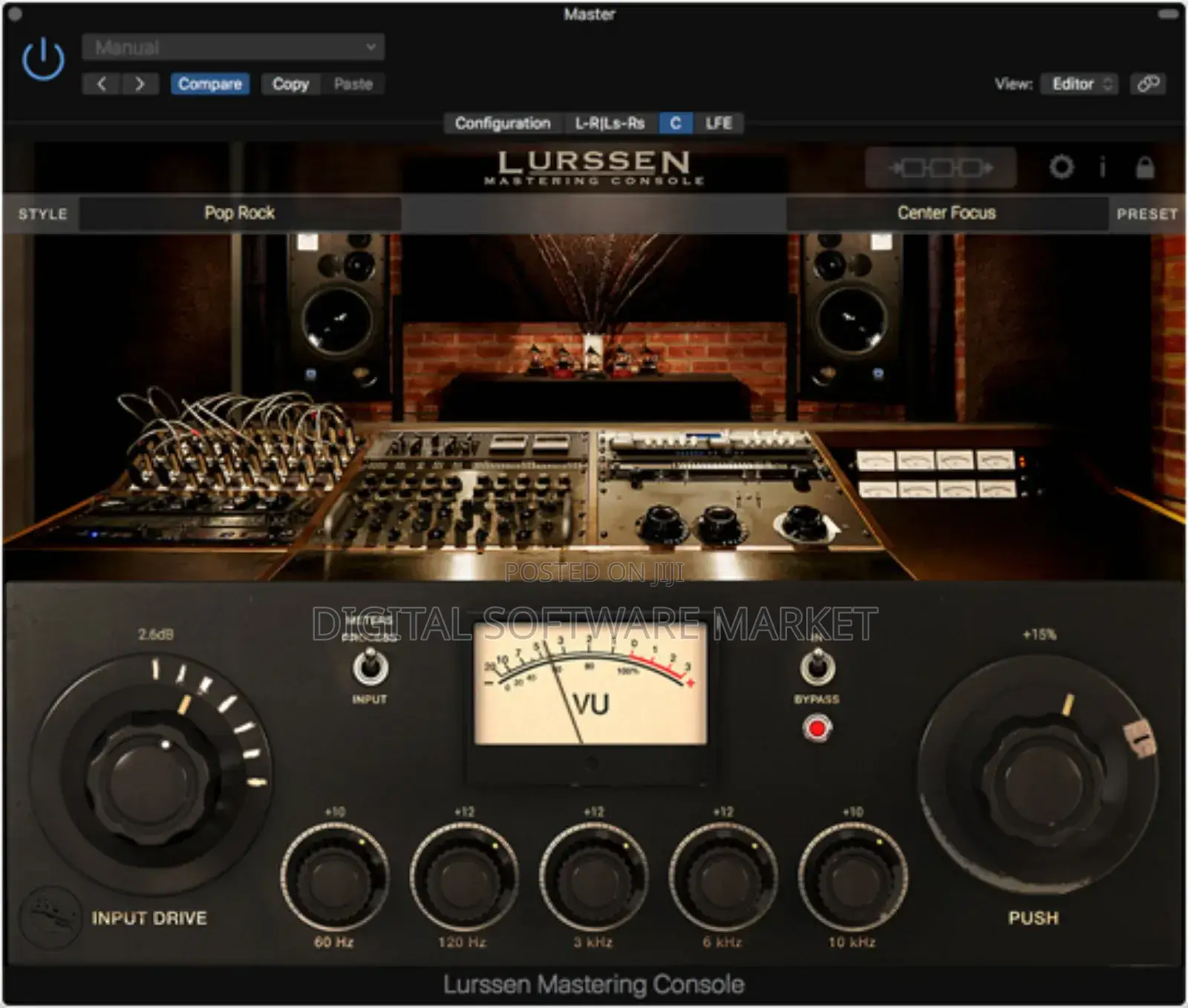Go to next preset arrow

140,84
